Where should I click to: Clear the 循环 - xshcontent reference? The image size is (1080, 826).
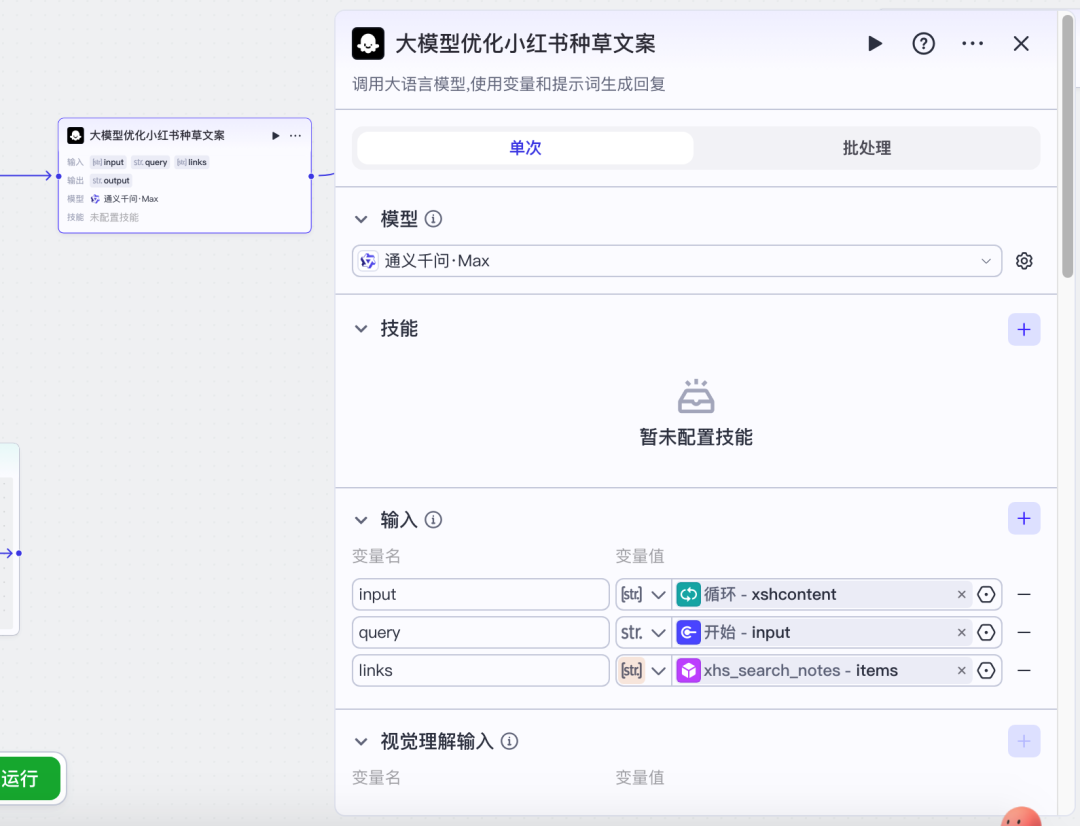[x=962, y=595]
